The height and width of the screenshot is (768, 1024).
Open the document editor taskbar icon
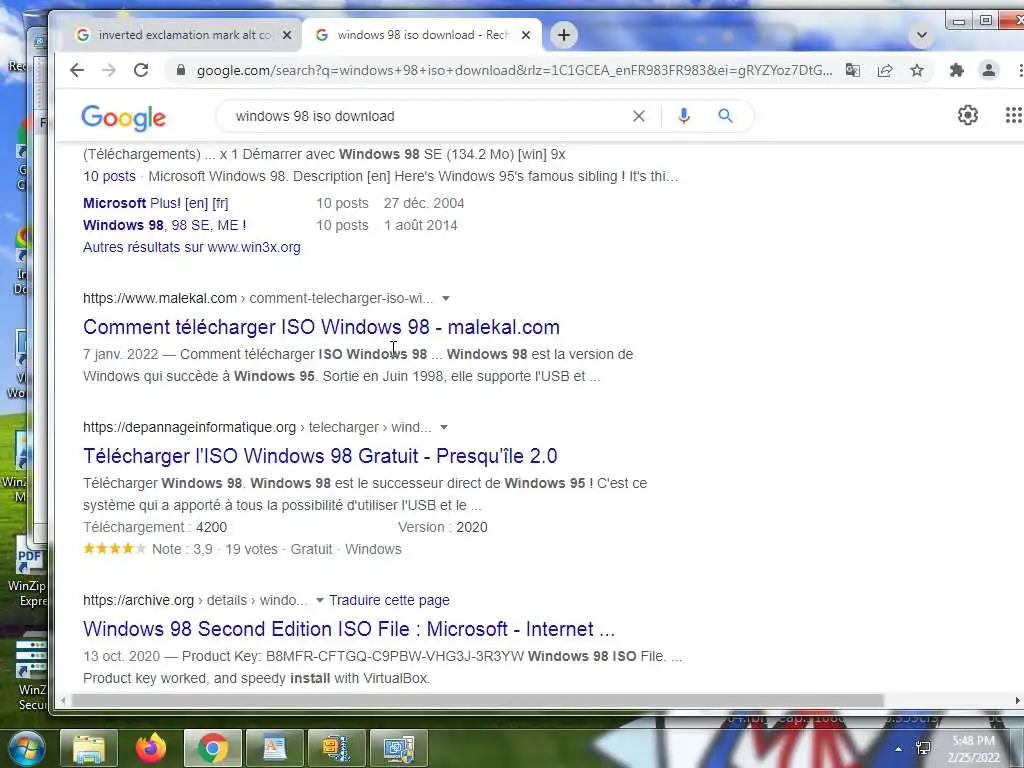coord(275,748)
